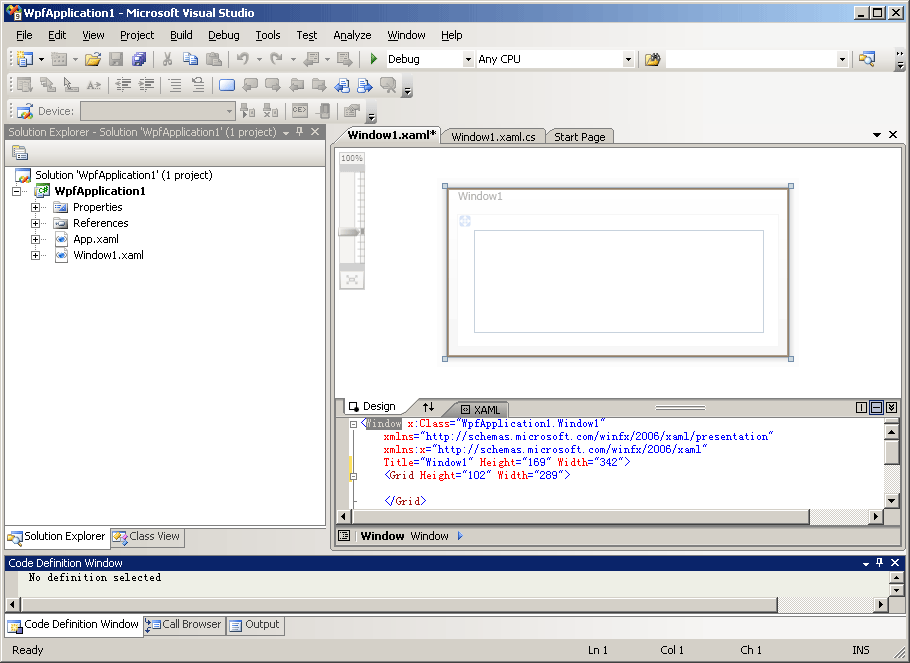
Task: Expand child tags arrow in tag navigator
Action: click(x=460, y=536)
